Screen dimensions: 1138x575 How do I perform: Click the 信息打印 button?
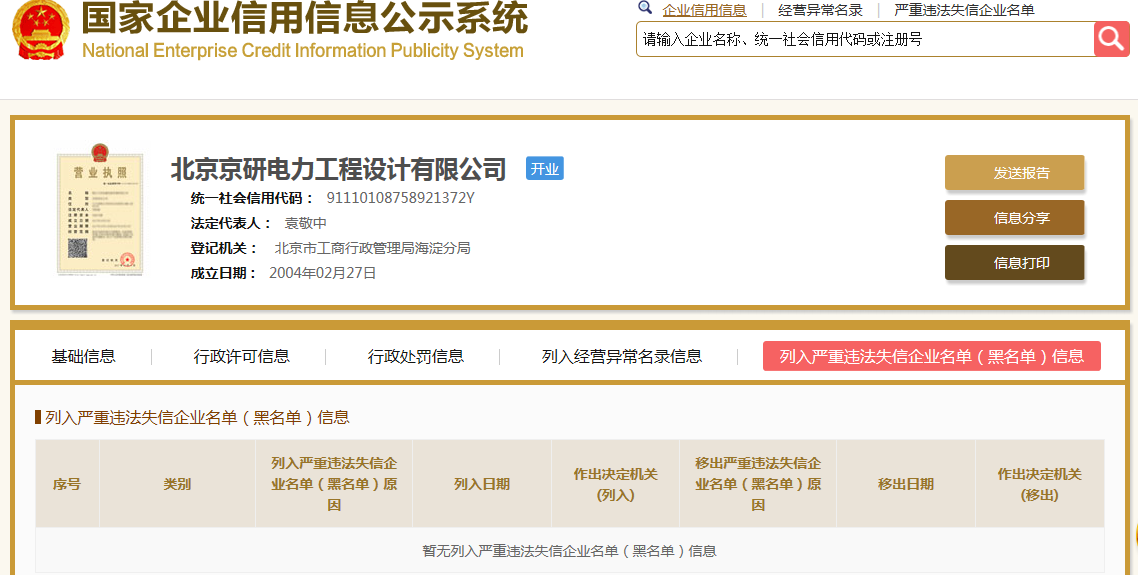(x=1014, y=263)
